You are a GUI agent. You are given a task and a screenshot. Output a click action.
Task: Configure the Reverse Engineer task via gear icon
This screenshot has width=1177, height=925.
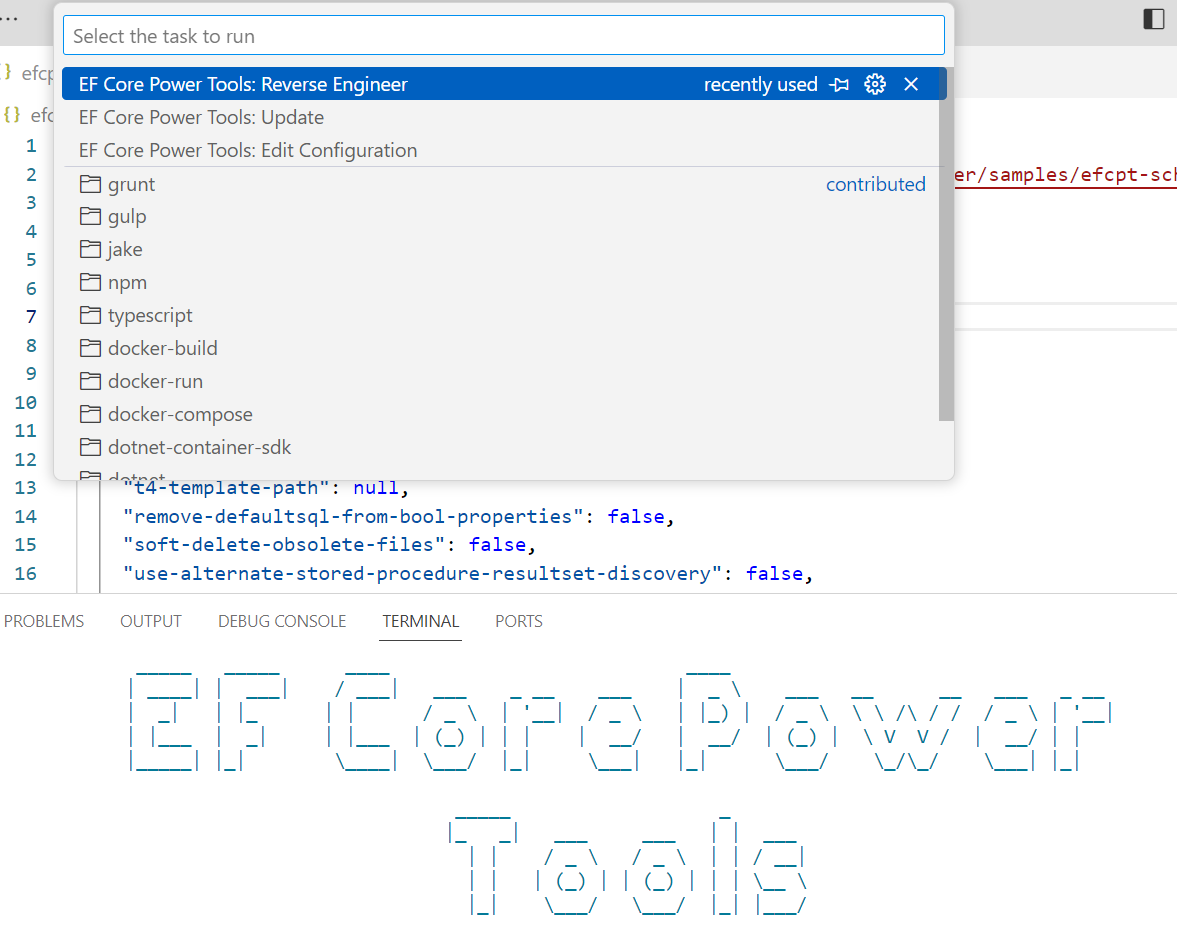pos(874,84)
